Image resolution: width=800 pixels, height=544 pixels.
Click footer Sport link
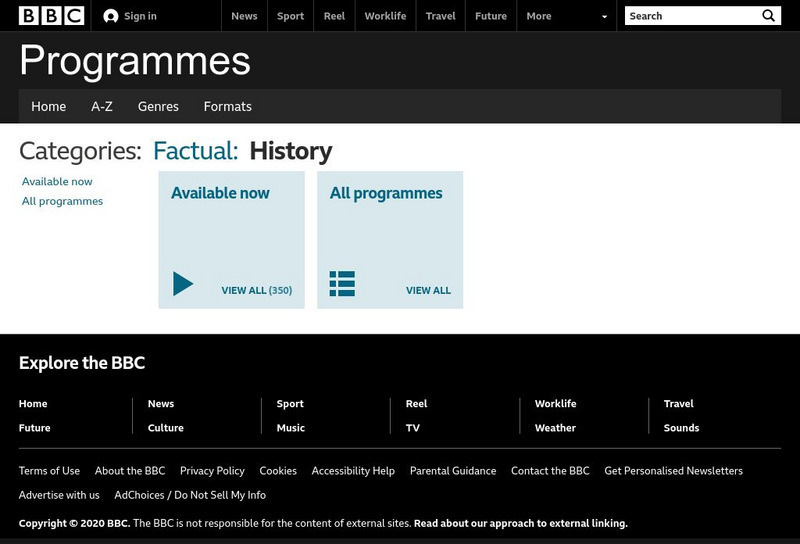(290, 404)
